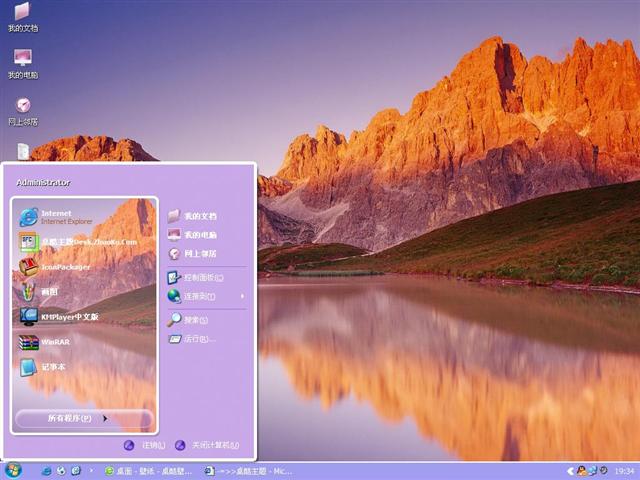The image size is (640, 480).
Task: Open 网上邻居 in Start menu right pane
Action: pyautogui.click(x=192, y=253)
